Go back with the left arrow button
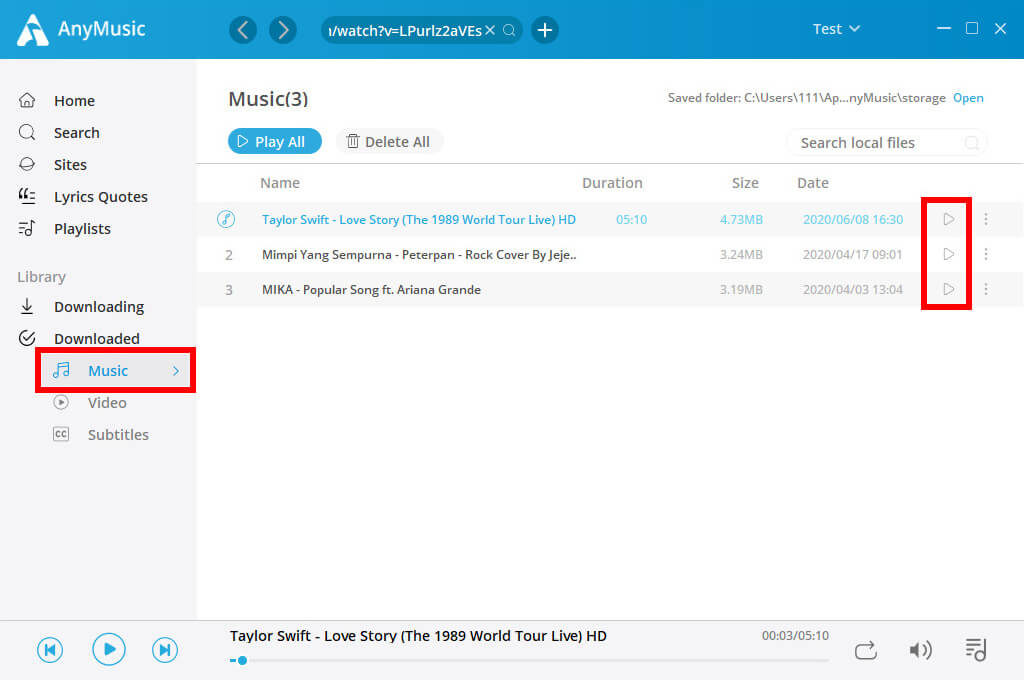Image resolution: width=1024 pixels, height=680 pixels. [243, 30]
